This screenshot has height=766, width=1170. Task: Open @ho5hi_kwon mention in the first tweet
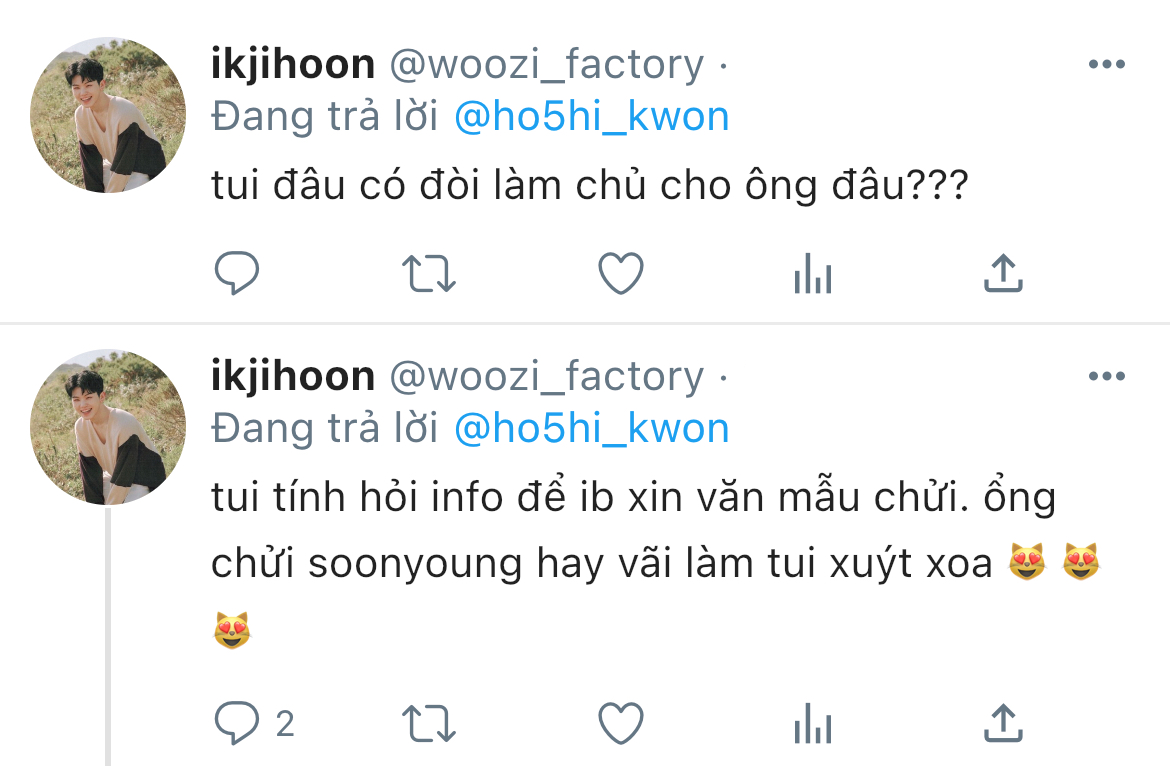[592, 117]
